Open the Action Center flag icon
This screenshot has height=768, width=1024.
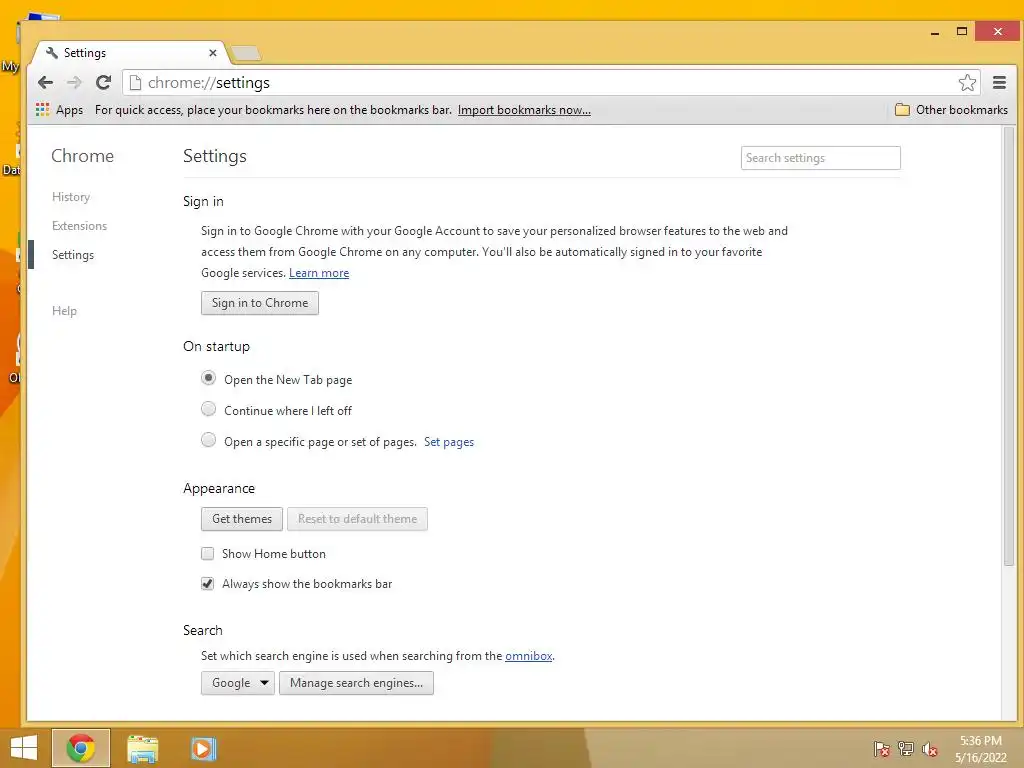[882, 749]
